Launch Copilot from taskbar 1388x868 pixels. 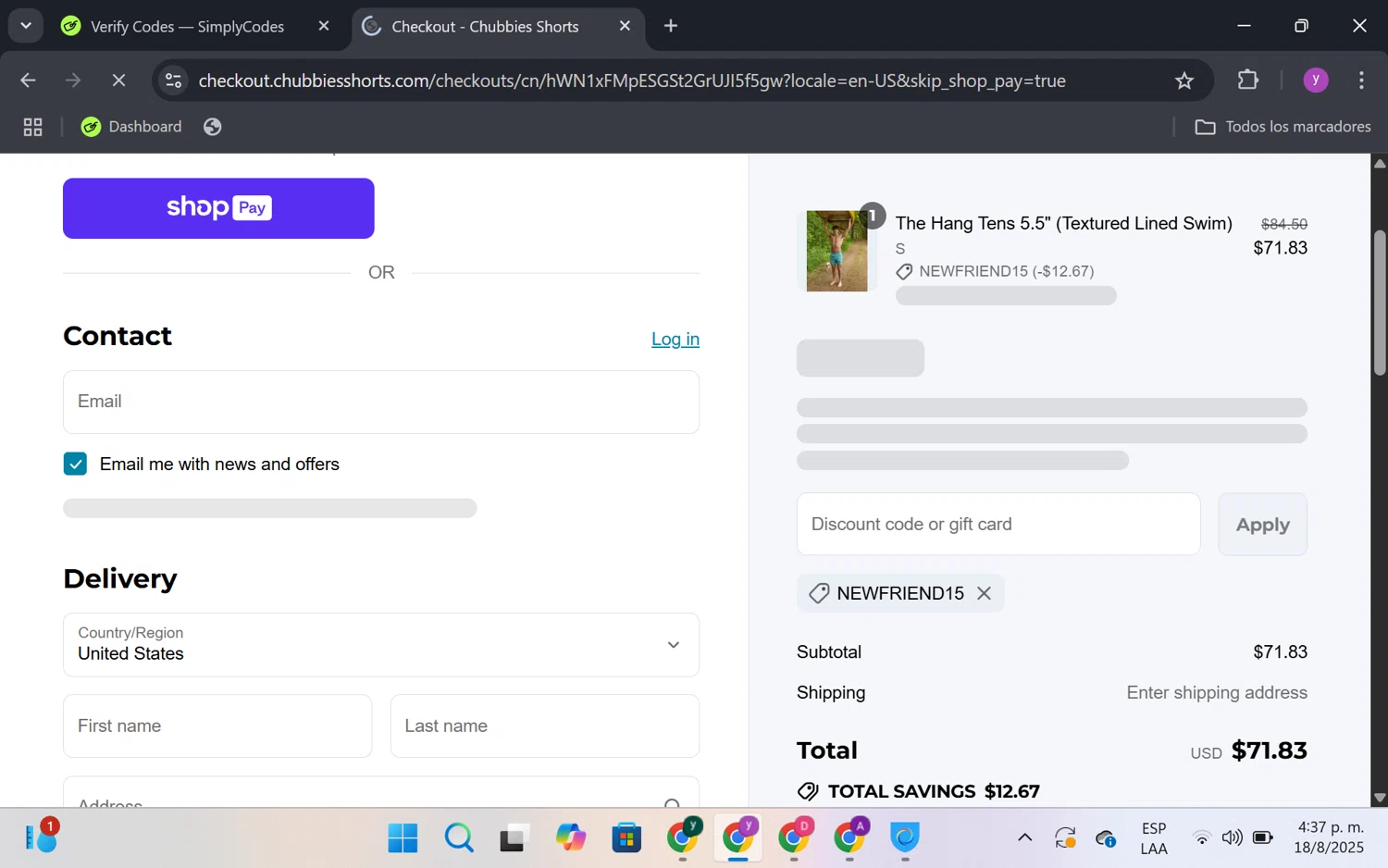[571, 837]
